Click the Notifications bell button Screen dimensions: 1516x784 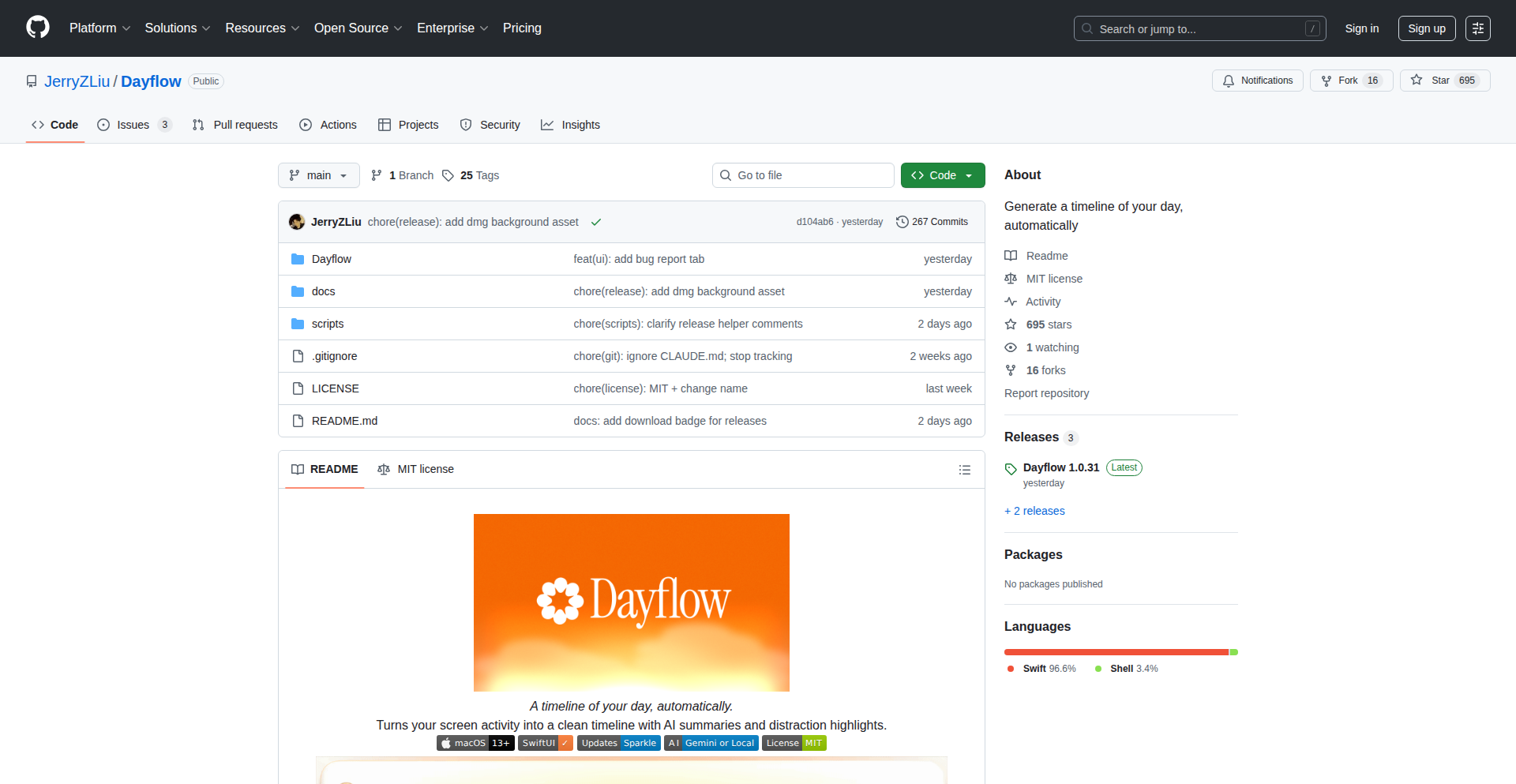click(1258, 81)
